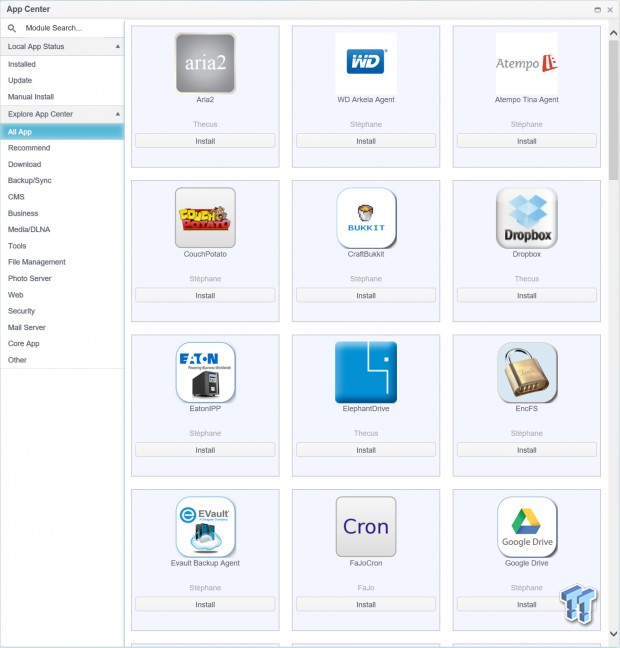Screen dimensions: 620x648
Task: Select the Security category
Action: click(21, 311)
